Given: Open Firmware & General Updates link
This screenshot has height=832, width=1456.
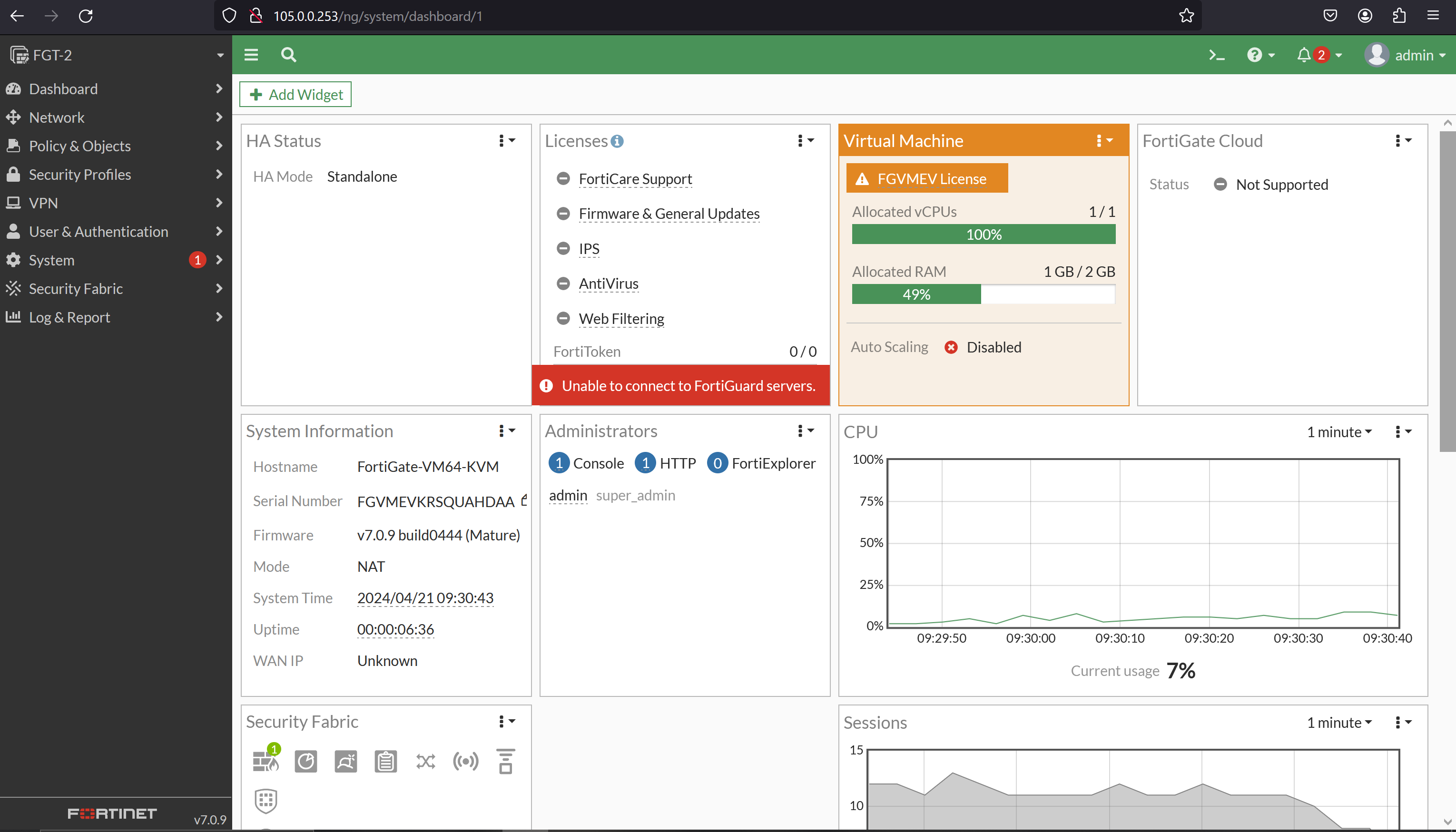Looking at the screenshot, I should click(x=669, y=214).
